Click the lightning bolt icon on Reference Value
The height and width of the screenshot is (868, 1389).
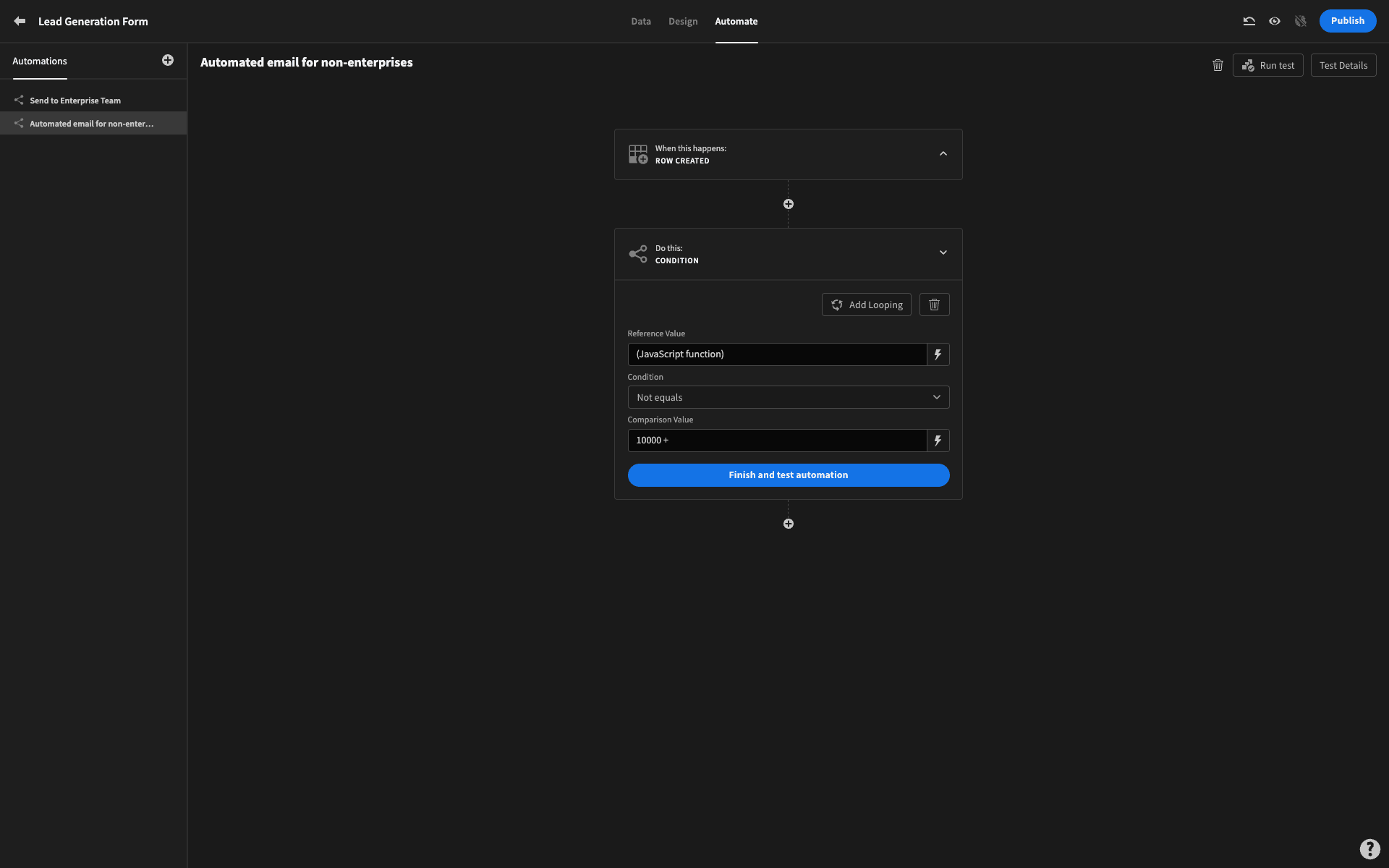(x=937, y=354)
